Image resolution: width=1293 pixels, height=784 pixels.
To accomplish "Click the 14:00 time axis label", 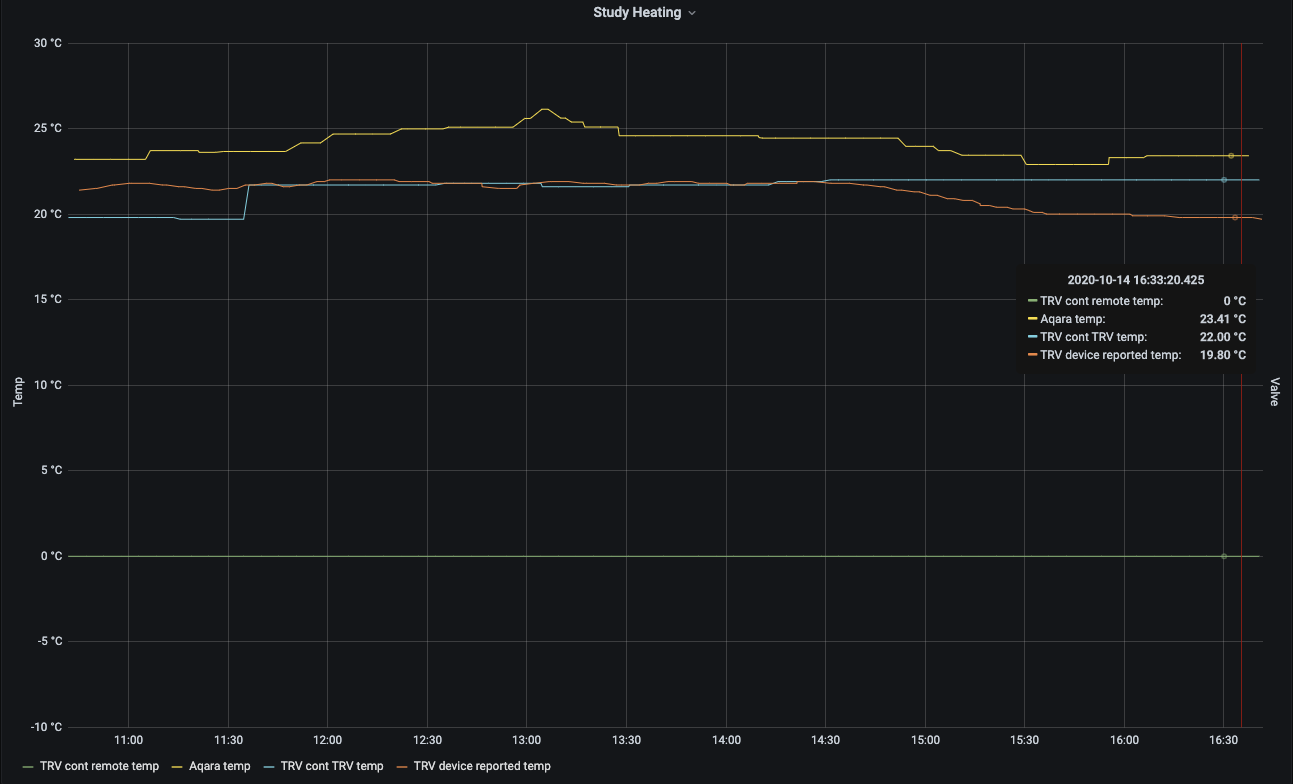I will (x=726, y=741).
